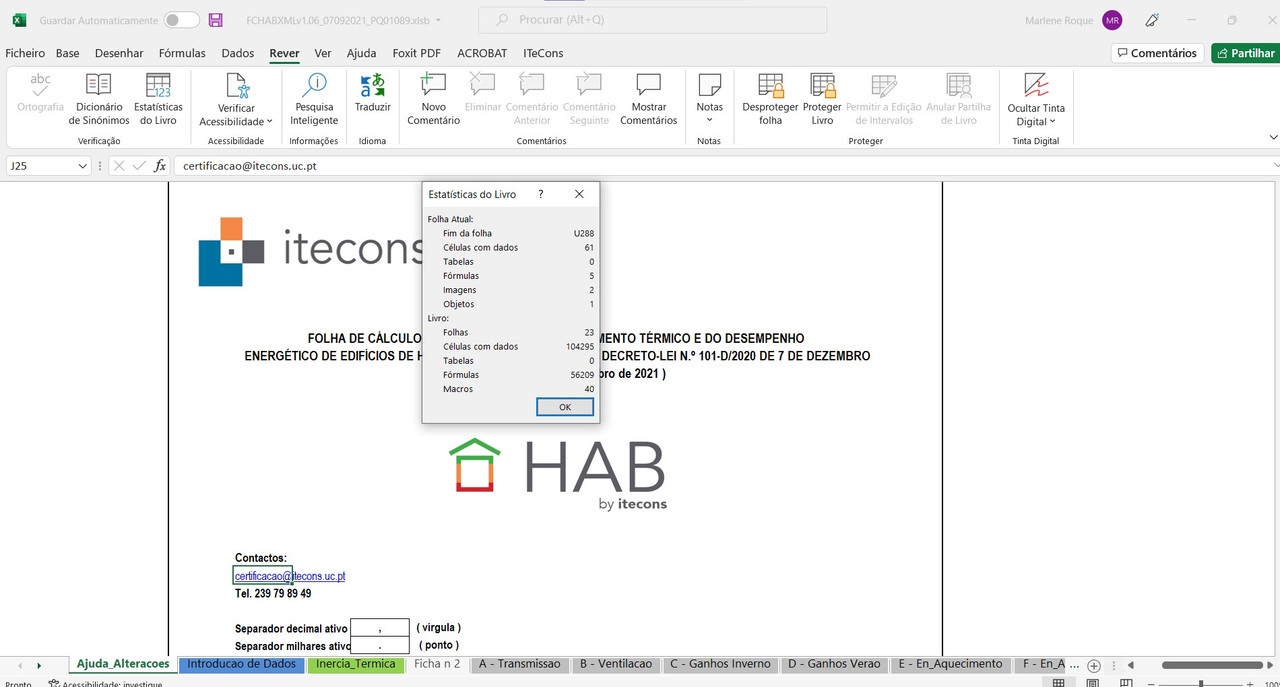
Task: Expand the formula bar chevron
Action: [1276, 166]
